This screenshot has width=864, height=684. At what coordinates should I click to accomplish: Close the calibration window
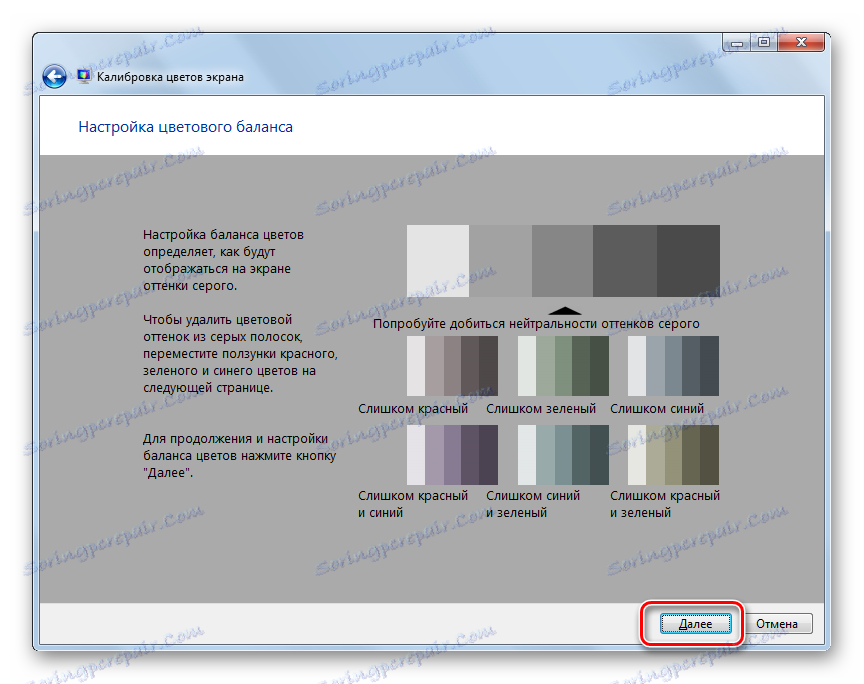[801, 42]
